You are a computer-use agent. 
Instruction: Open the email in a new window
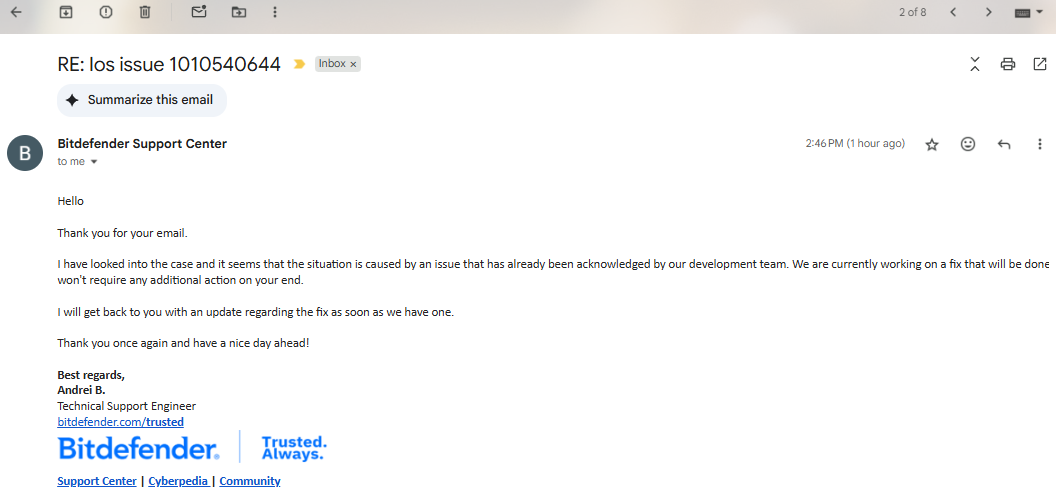click(1040, 64)
